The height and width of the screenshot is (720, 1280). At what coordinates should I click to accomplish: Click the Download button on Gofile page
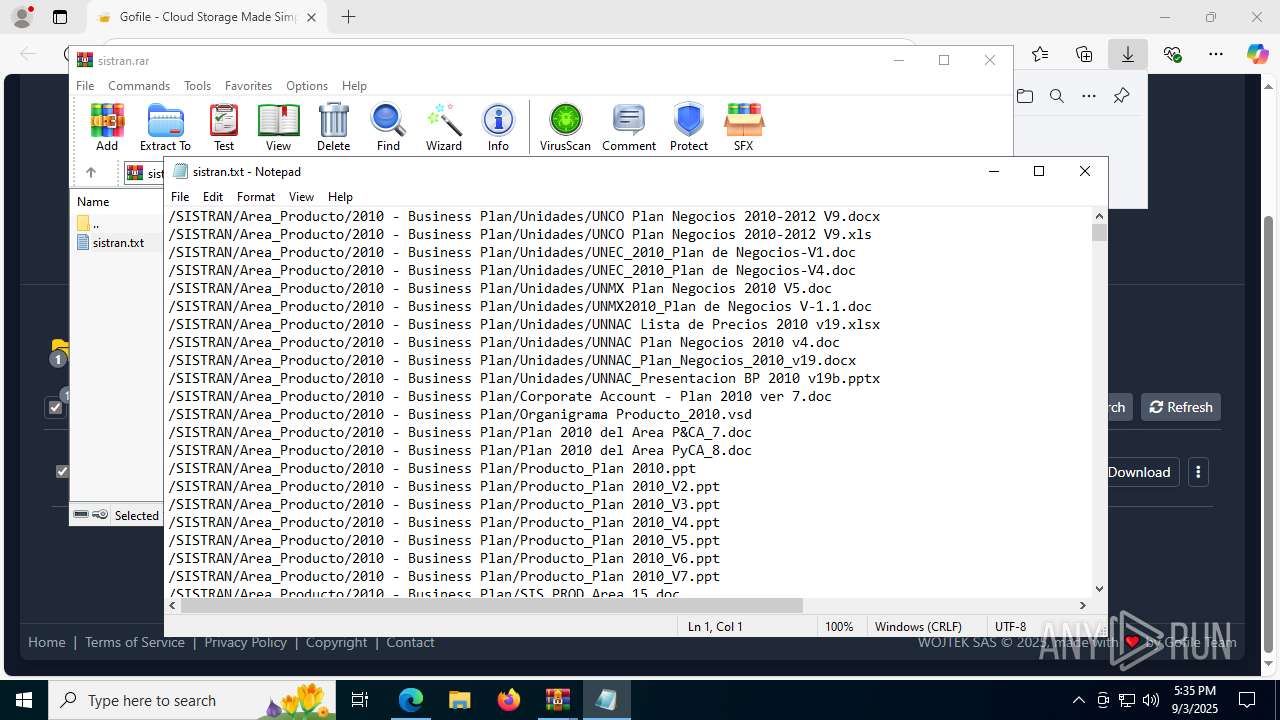(1139, 472)
